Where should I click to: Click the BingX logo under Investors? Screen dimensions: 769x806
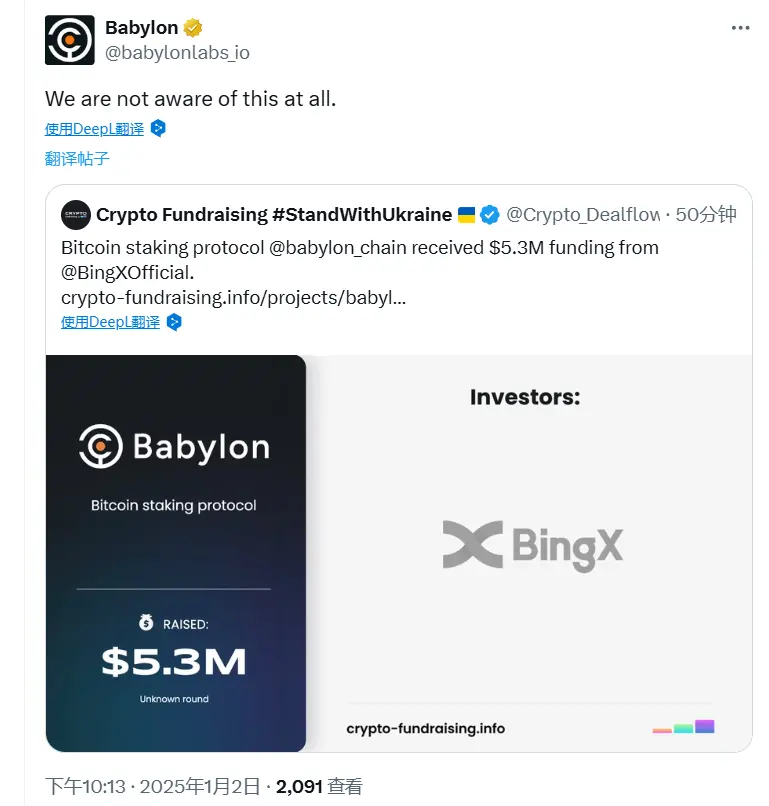532,545
